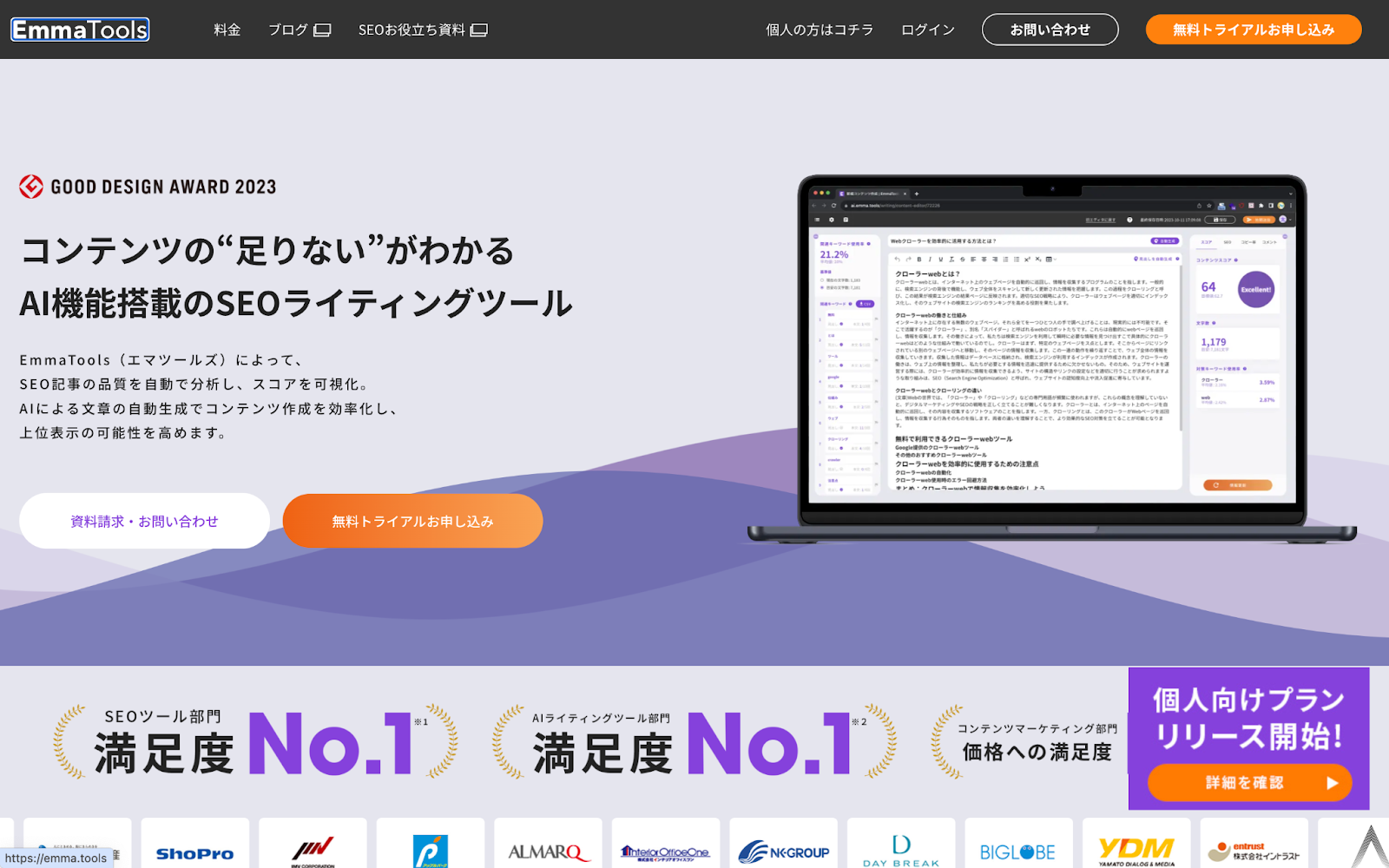Screen dimensions: 1389x868
Task: Open the ブログ menu link
Action: coord(287,30)
